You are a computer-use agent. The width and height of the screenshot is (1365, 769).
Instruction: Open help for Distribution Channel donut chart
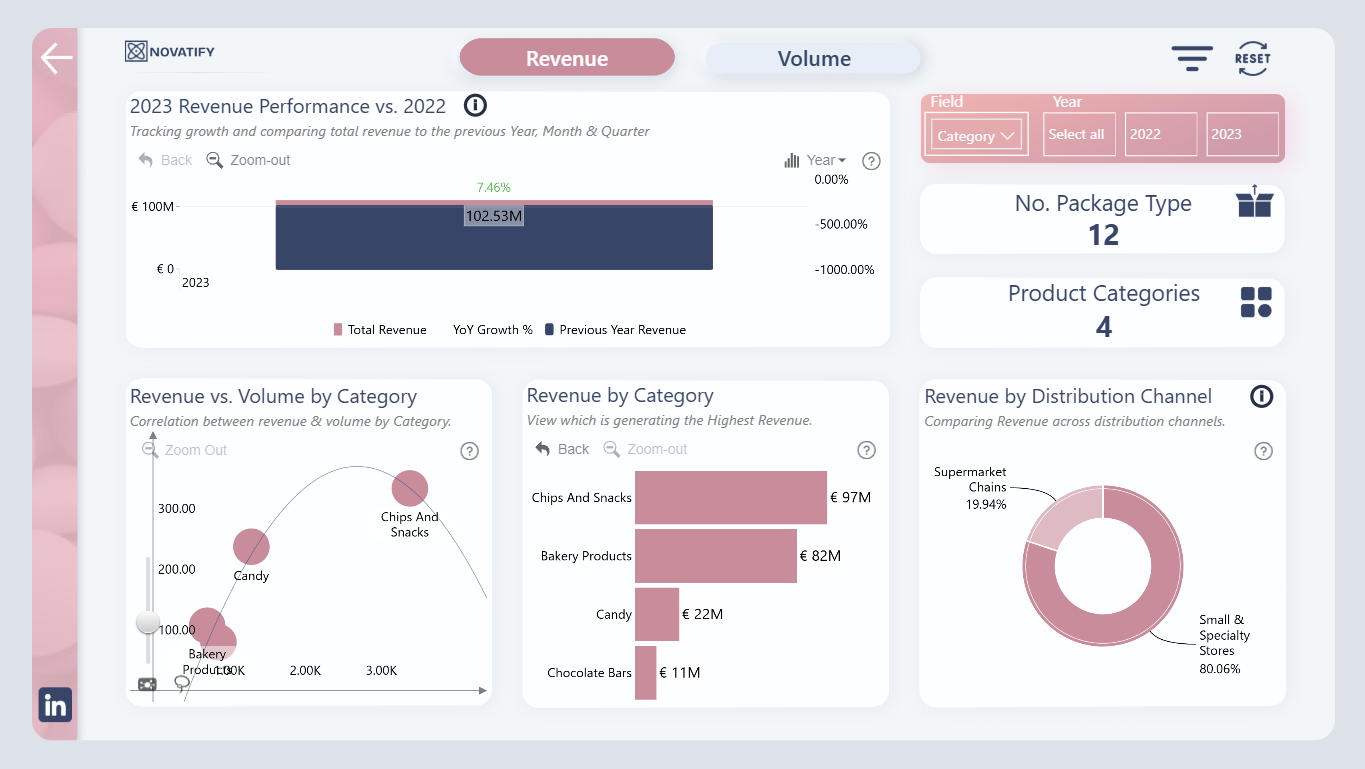tap(1263, 452)
